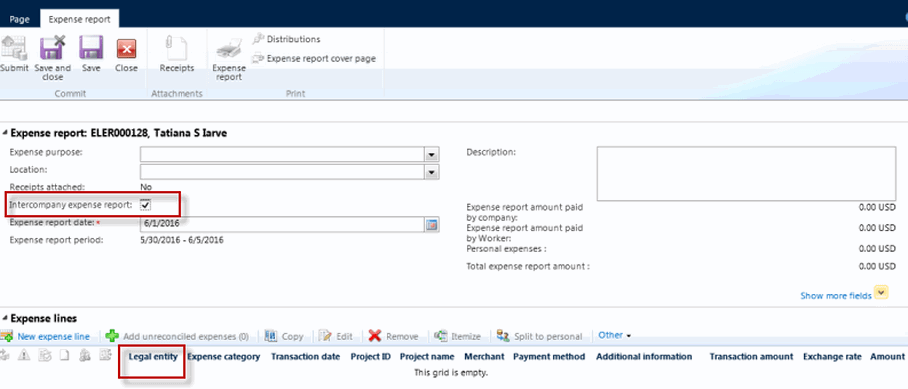Click the Expense report date field
908x389 pixels.
tap(282, 225)
